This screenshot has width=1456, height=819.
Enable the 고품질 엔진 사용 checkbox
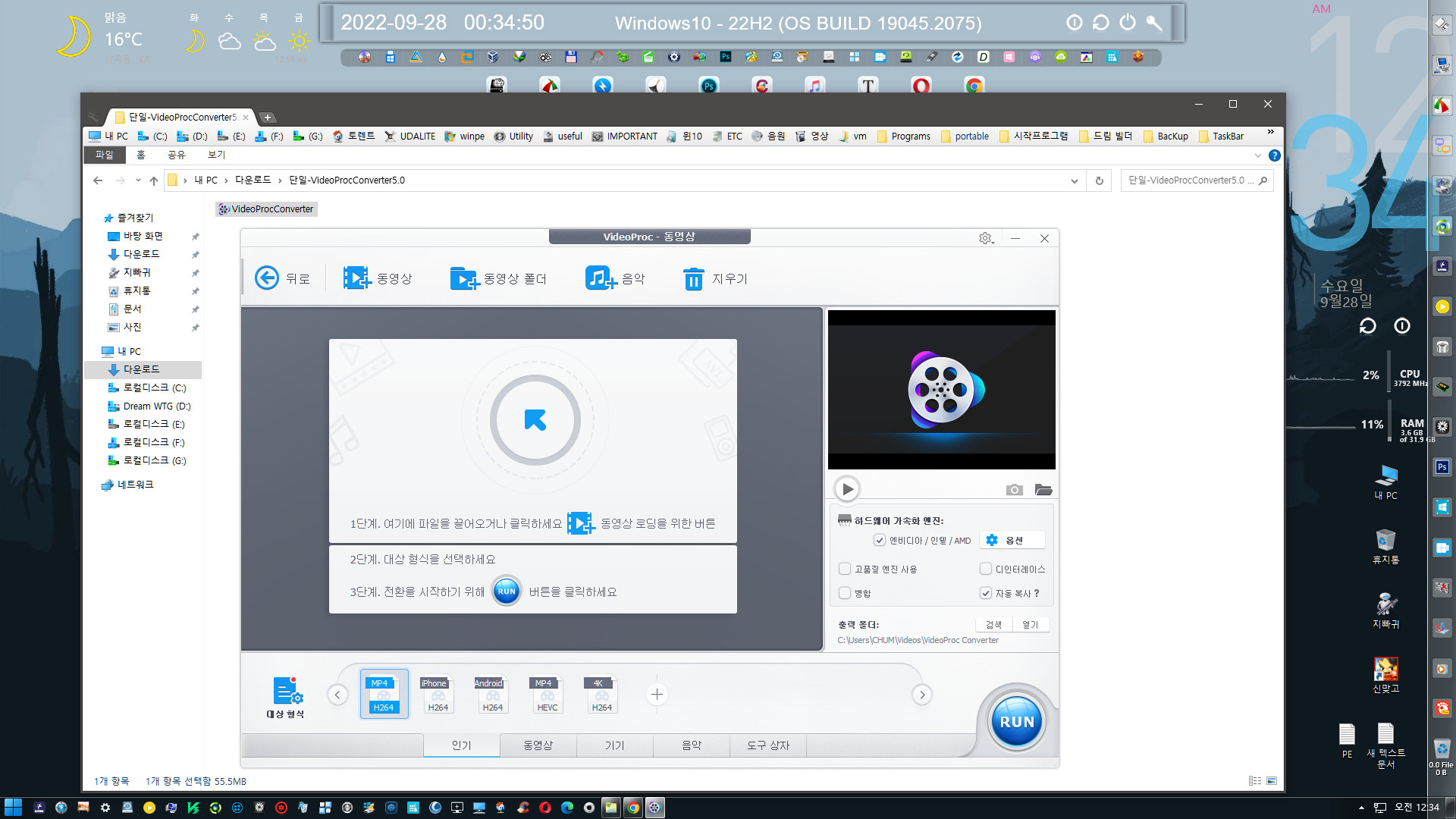(x=845, y=569)
